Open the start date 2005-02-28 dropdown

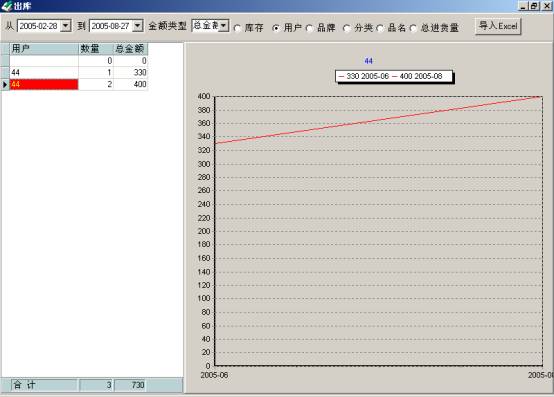66,26
